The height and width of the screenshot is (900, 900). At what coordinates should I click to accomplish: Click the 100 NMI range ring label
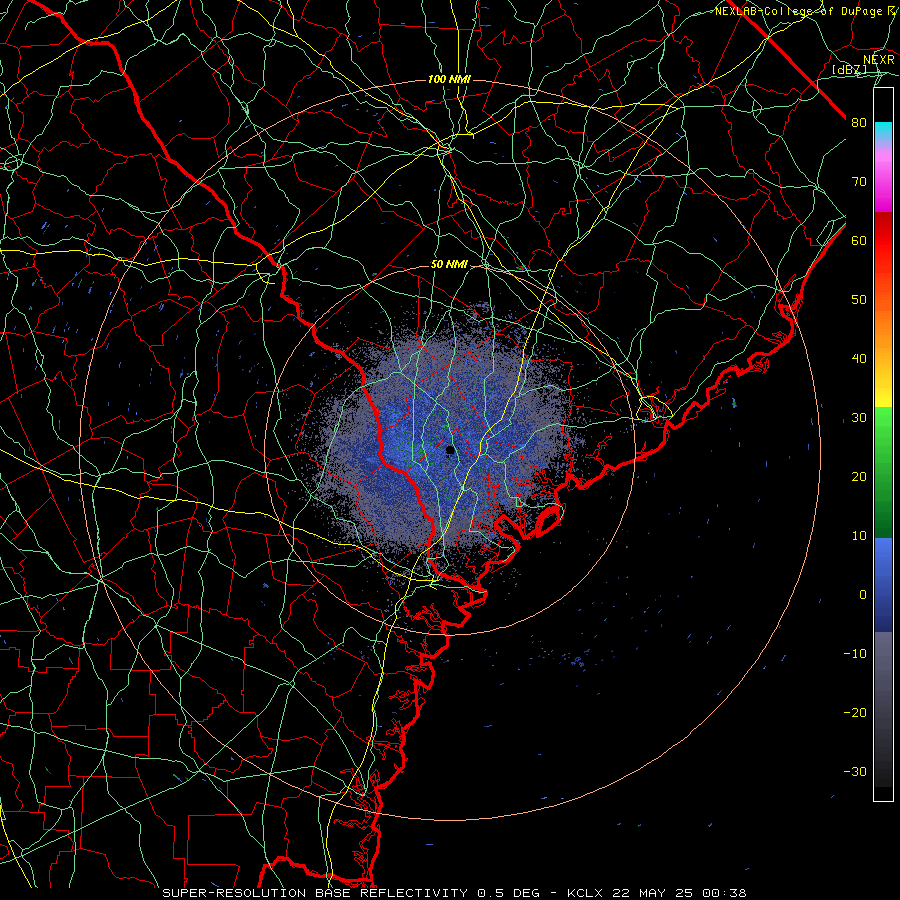point(449,79)
